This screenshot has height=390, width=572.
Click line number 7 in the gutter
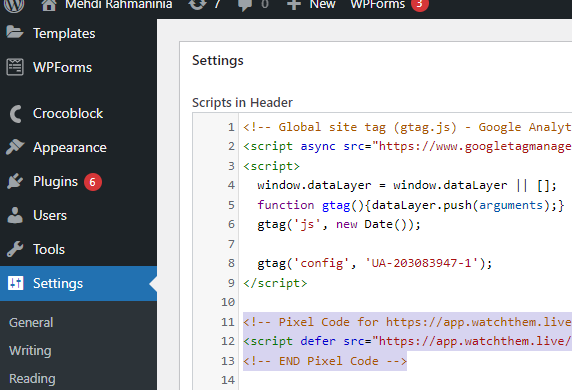(x=231, y=244)
